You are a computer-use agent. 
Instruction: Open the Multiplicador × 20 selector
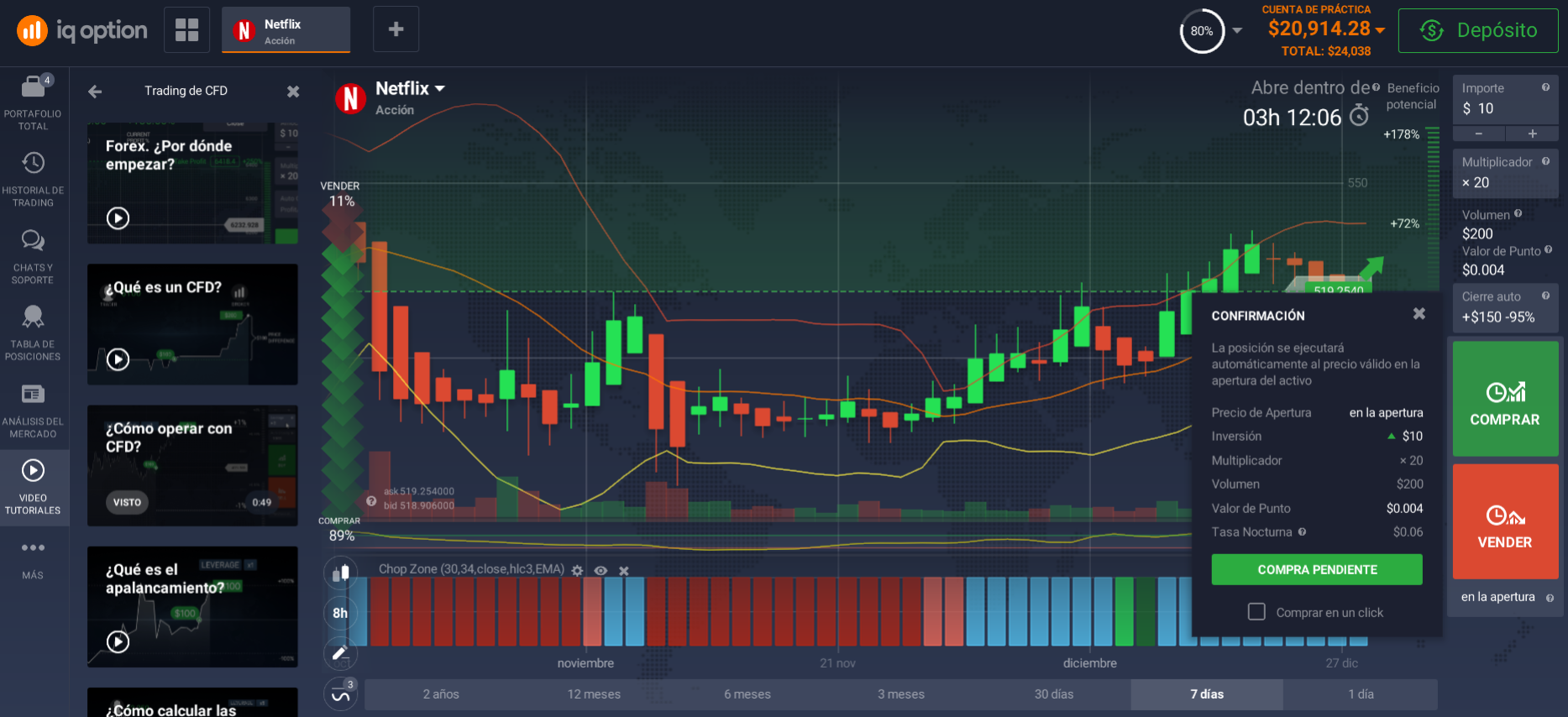1505,173
